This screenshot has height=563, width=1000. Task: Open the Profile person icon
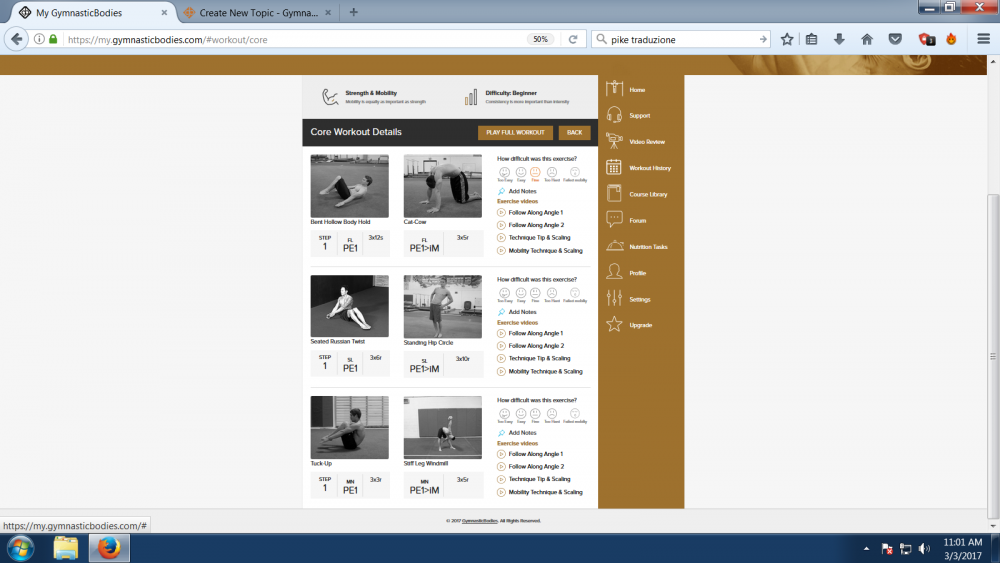tap(614, 272)
